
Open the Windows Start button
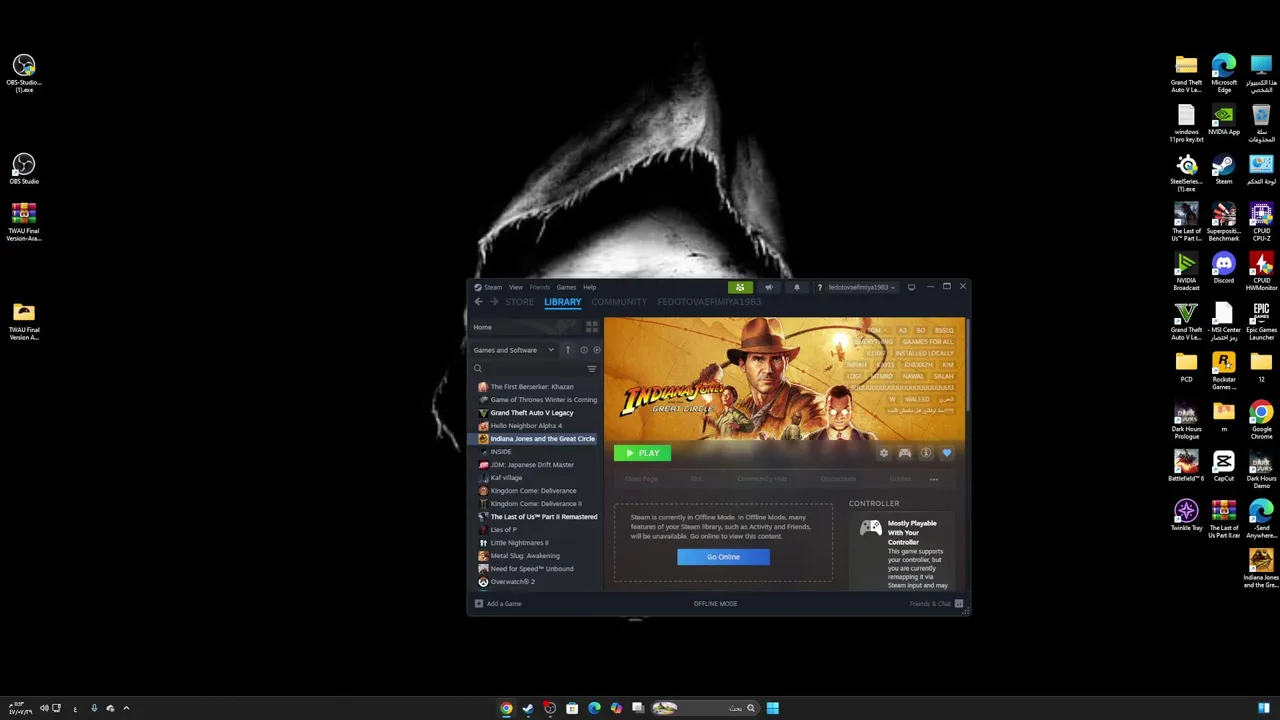coord(773,708)
